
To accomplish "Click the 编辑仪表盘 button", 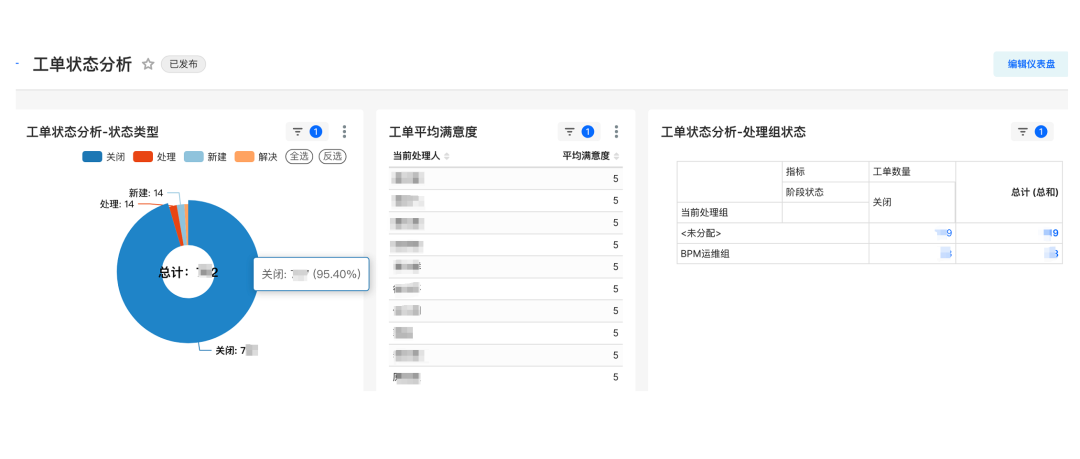I will [1030, 64].
